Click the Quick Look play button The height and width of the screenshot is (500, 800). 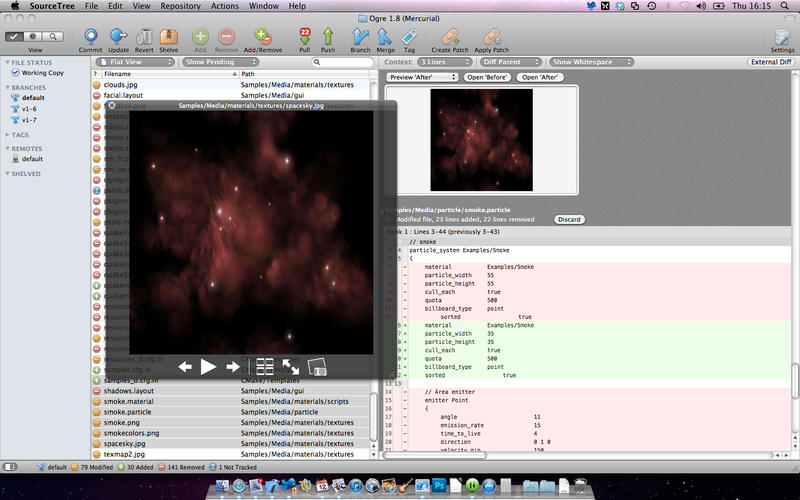(x=208, y=366)
